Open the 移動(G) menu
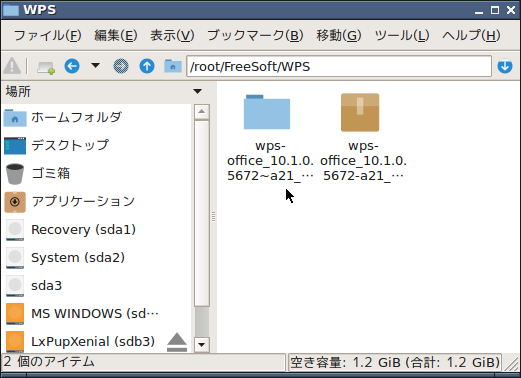Viewport: 521px width, 378px height. 339,35
